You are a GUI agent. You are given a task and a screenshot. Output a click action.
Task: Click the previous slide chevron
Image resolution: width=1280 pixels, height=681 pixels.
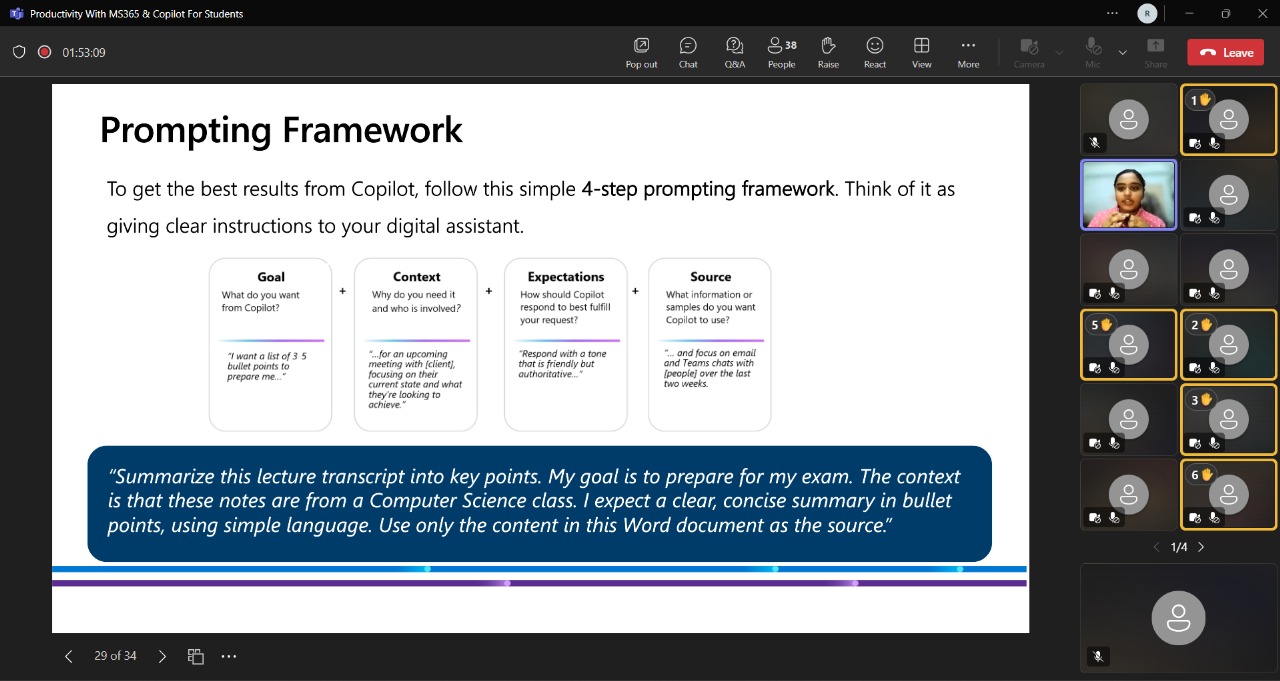[68, 656]
